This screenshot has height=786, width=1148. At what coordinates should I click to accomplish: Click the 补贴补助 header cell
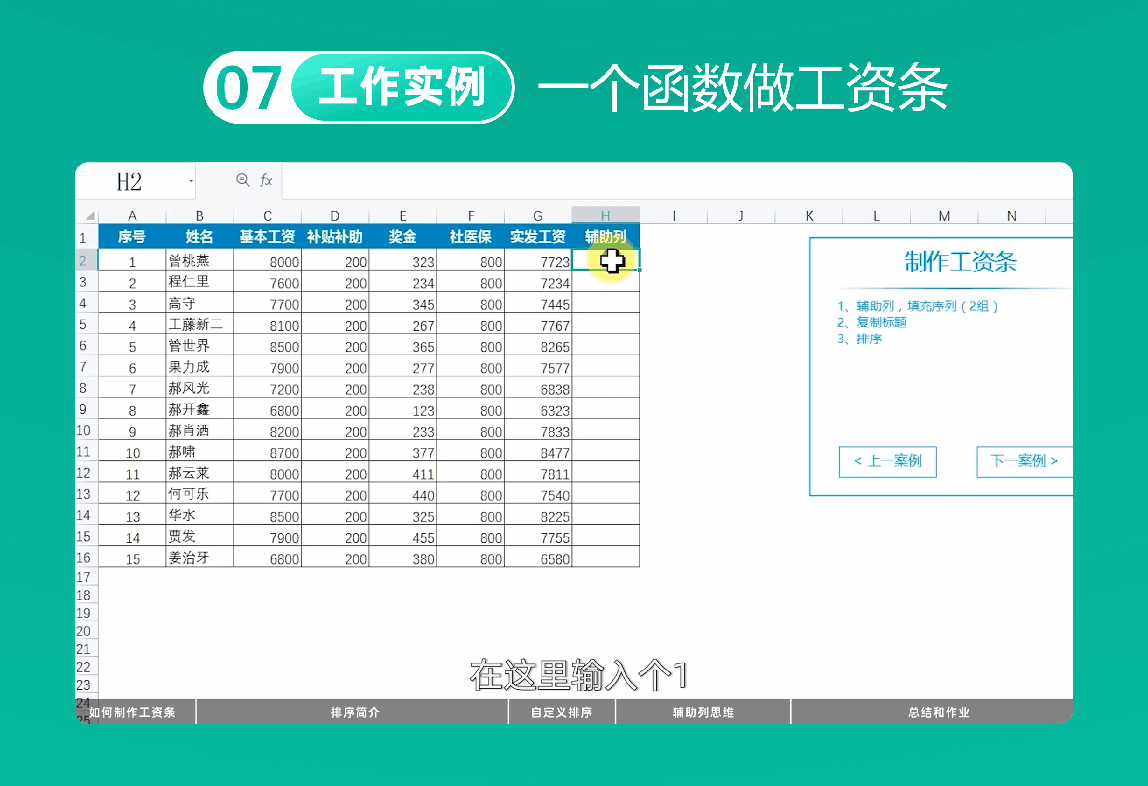pos(335,237)
